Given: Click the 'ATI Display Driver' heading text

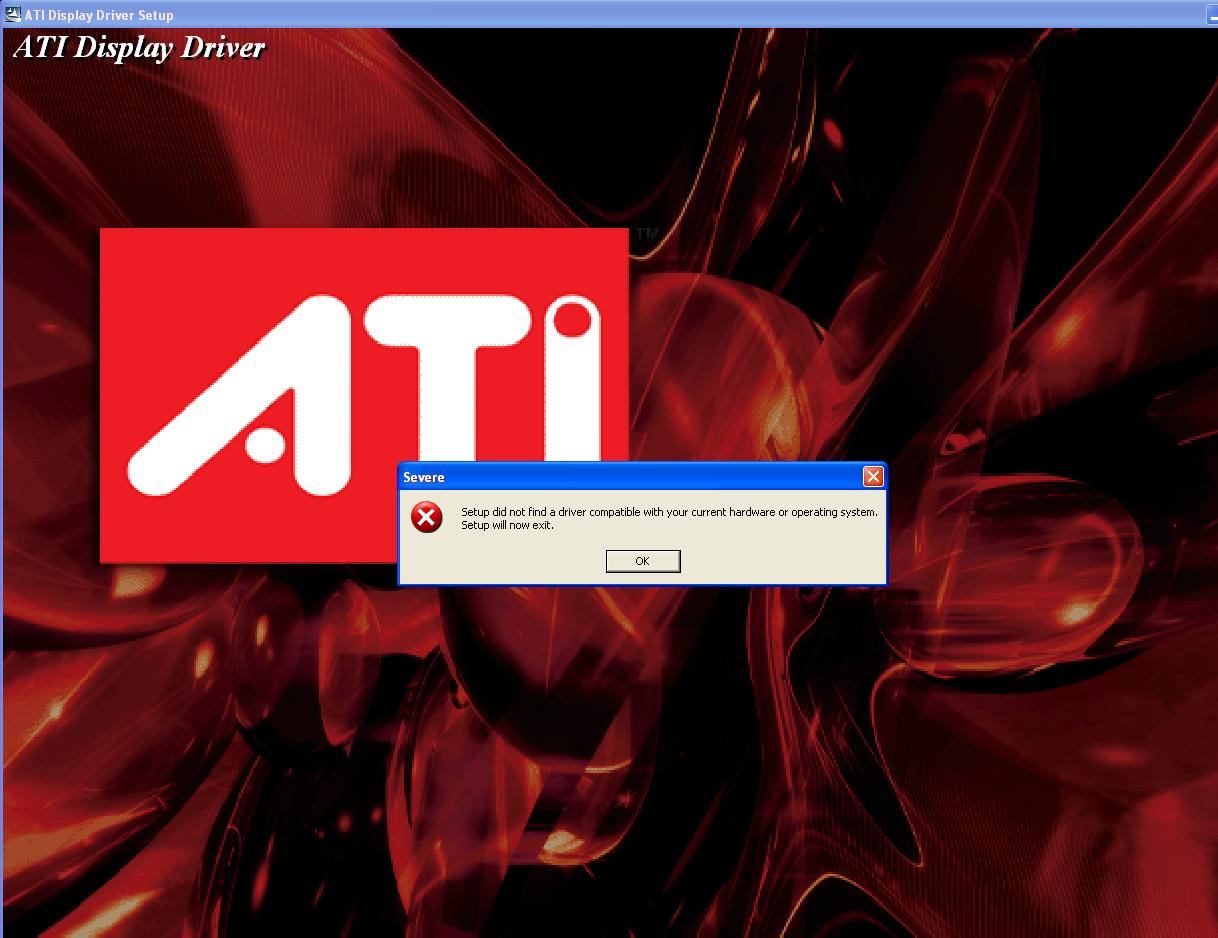Looking at the screenshot, I should tap(139, 47).
